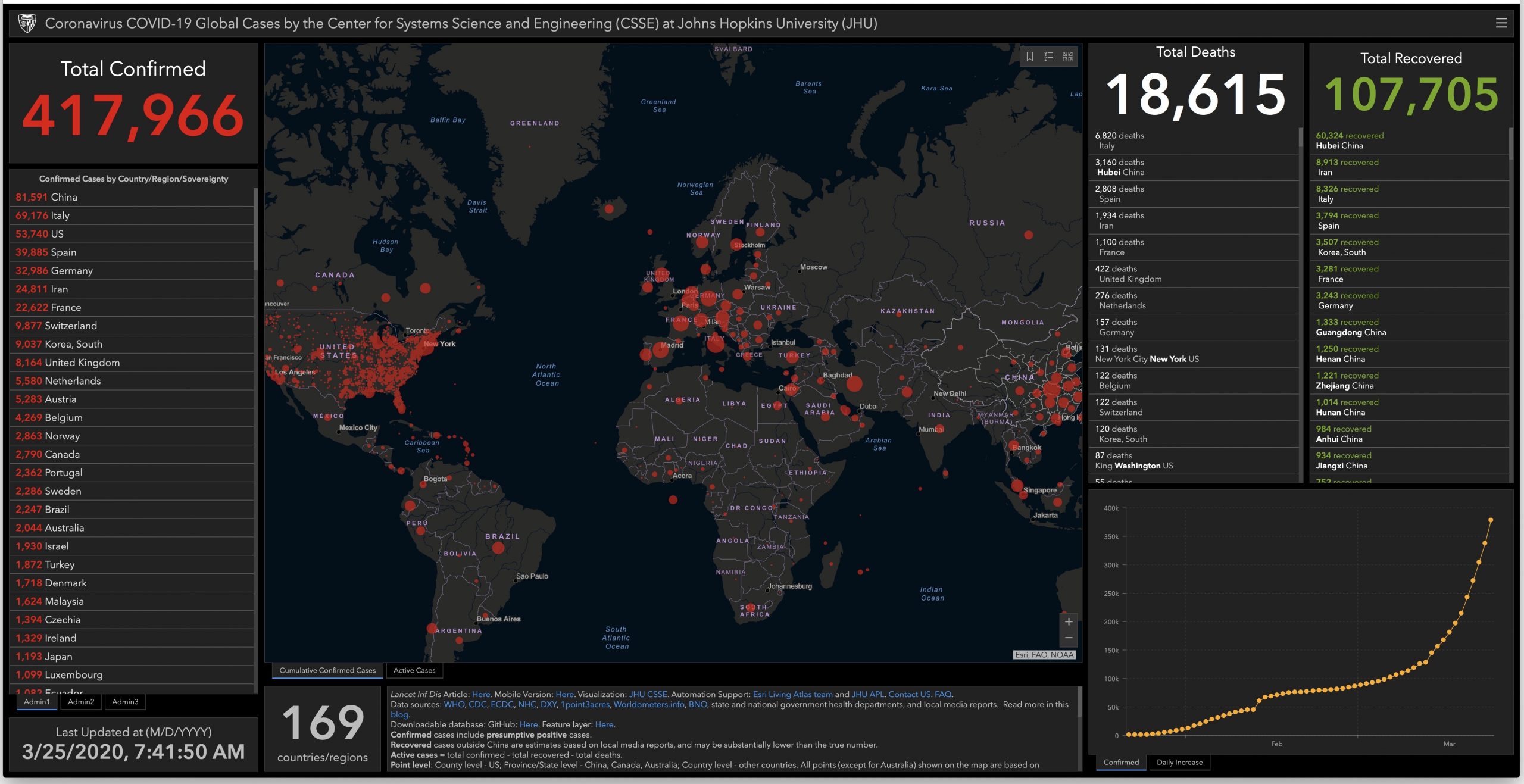Open the ECDC data source link
The height and width of the screenshot is (784, 1524).
502,704
